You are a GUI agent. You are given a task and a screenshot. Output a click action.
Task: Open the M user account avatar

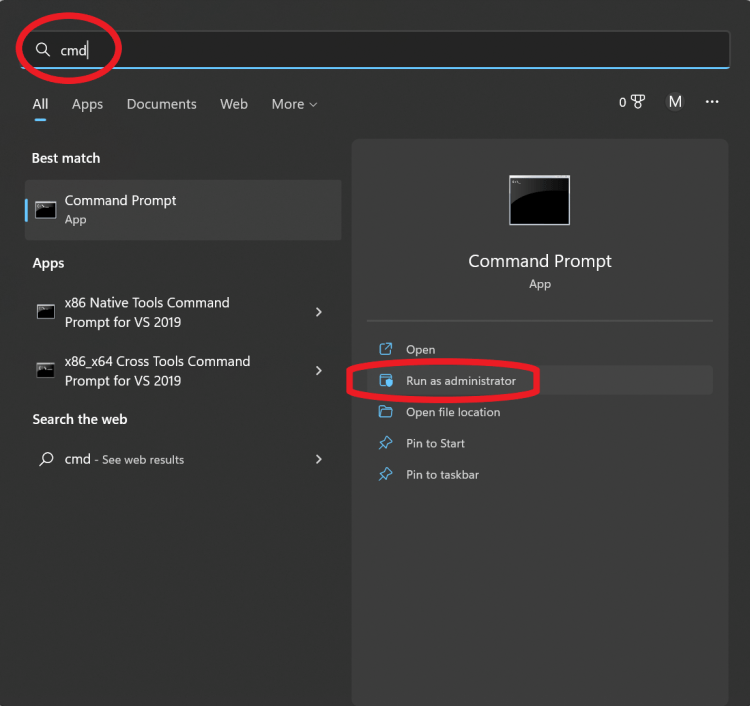[x=675, y=102]
